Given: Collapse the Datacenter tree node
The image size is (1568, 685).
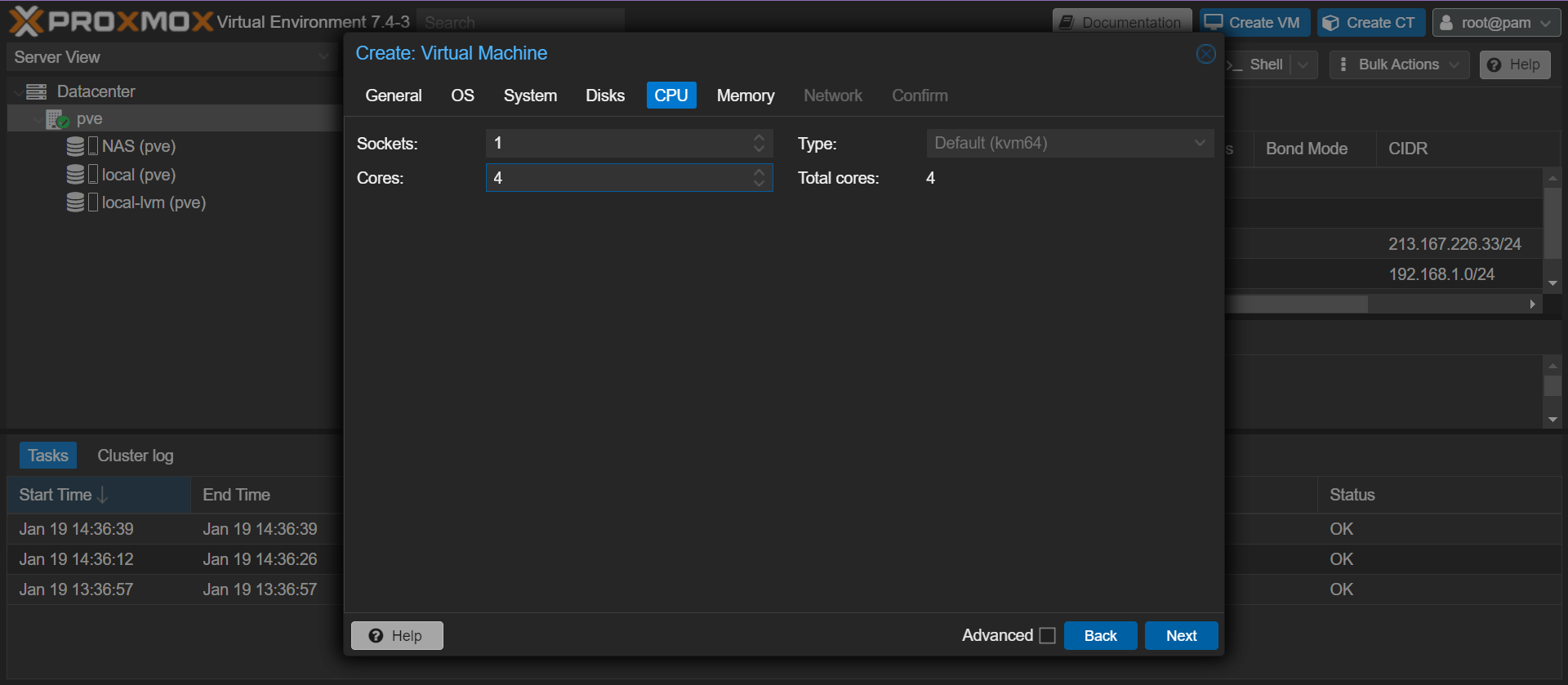Looking at the screenshot, I should 18,92.
